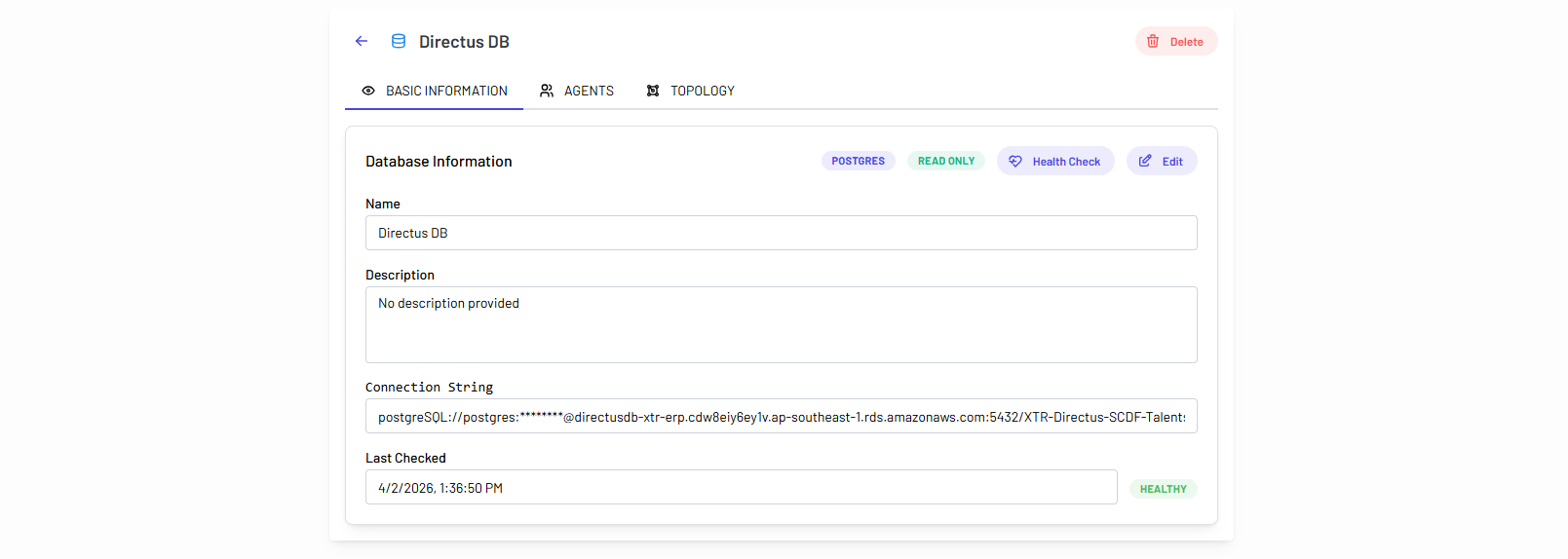This screenshot has width=1568, height=559.
Task: Switch to the Topology tab
Action: [691, 91]
